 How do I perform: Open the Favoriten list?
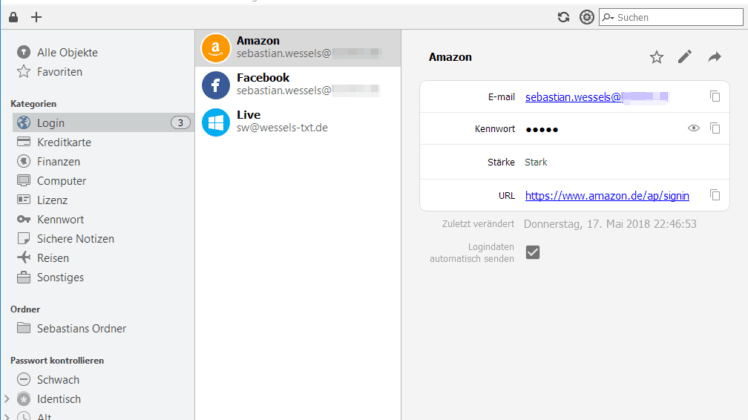[x=50, y=72]
